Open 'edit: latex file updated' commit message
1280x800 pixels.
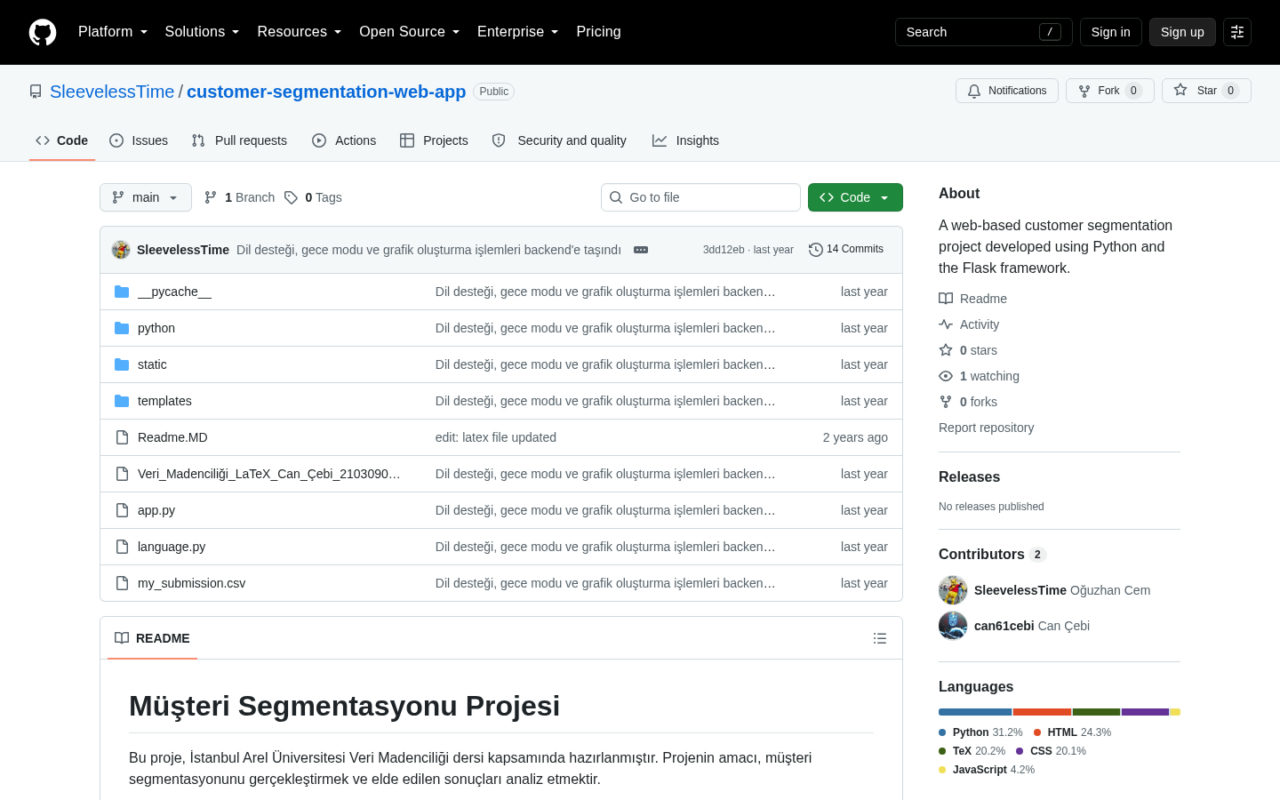tap(495, 438)
